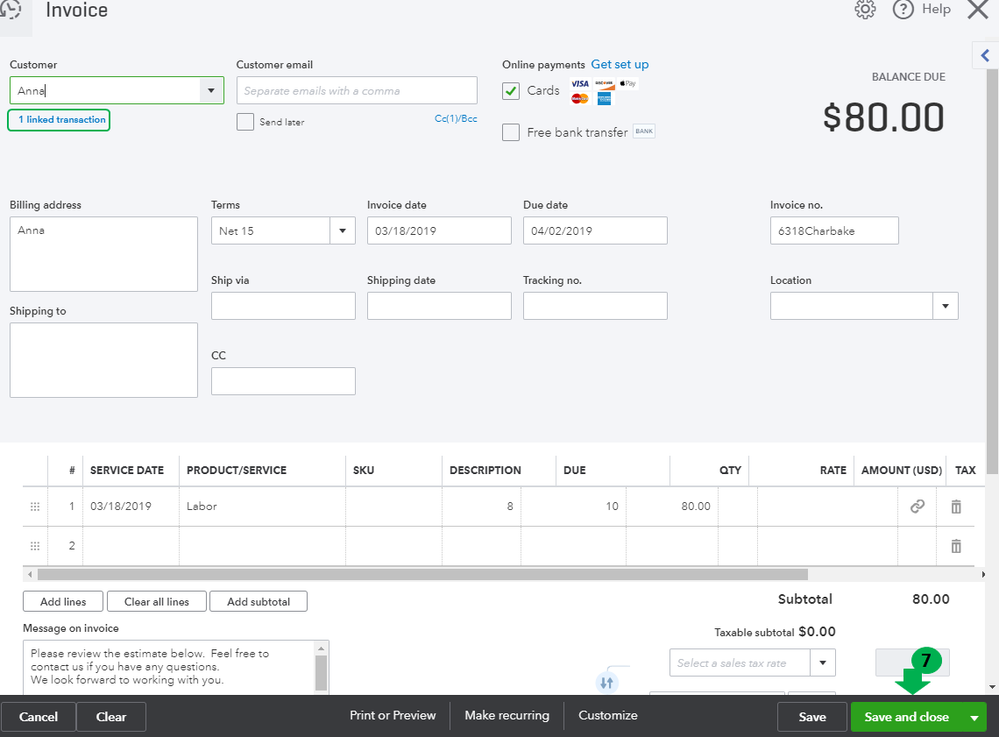This screenshot has width=999, height=737.
Task: Click the Clear all lines button
Action: pos(157,601)
